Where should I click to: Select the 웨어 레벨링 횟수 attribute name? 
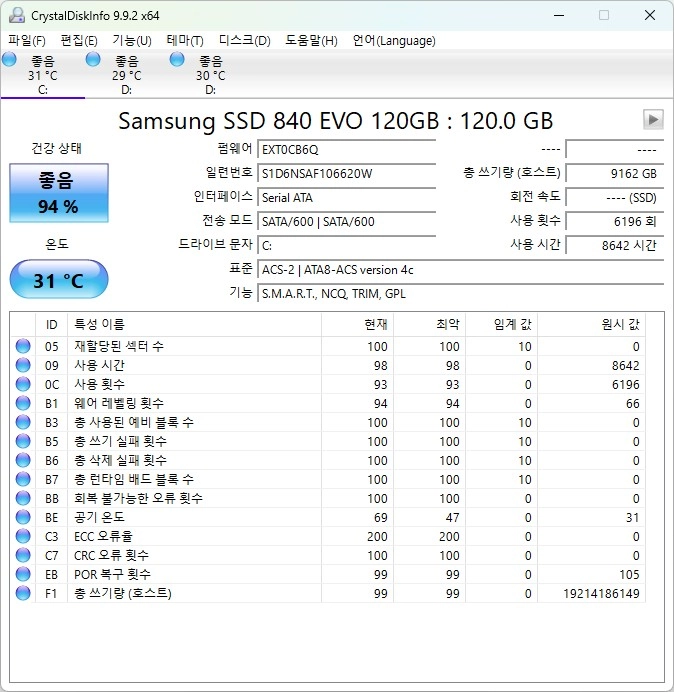(119, 403)
